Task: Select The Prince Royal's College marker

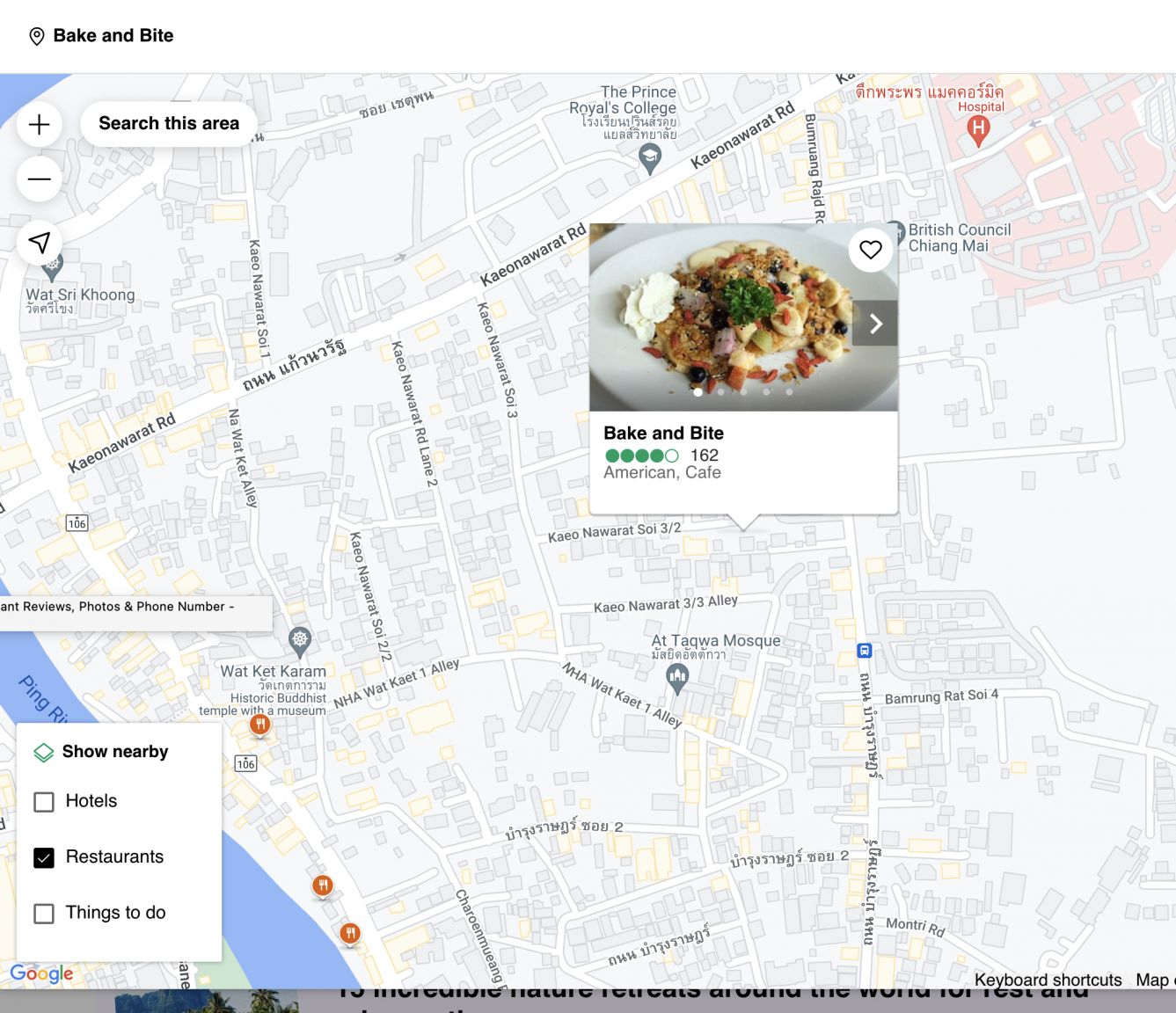Action: click(x=650, y=158)
